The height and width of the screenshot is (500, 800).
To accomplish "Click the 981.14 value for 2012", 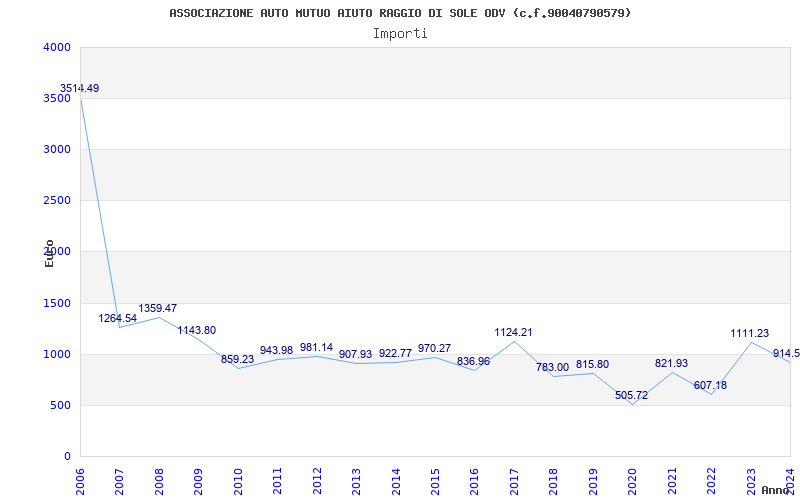I will coord(316,348).
